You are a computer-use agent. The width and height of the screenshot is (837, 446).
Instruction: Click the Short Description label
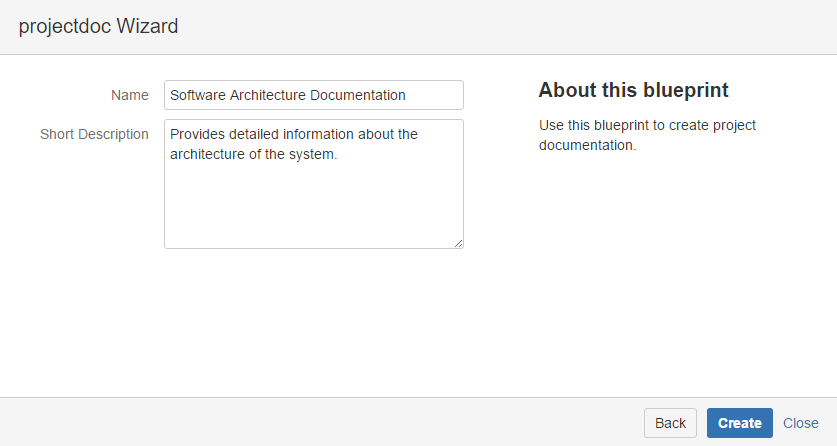tap(94, 134)
